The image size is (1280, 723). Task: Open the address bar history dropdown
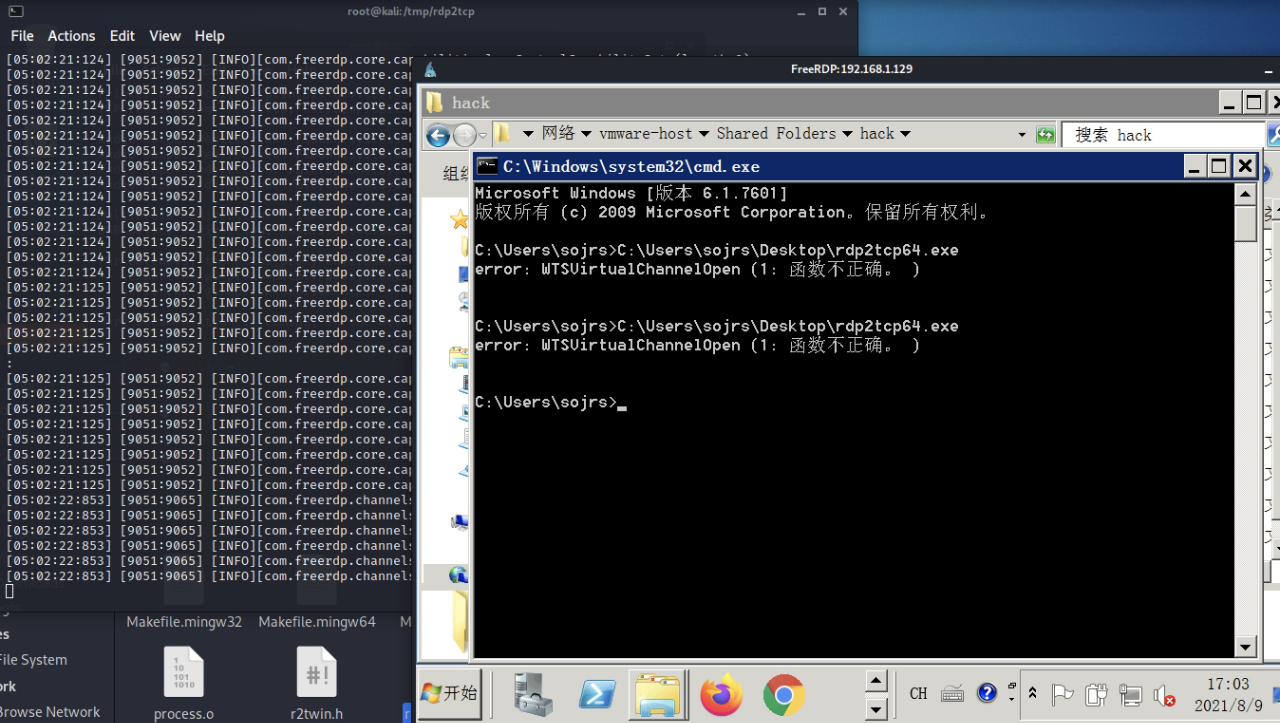pyautogui.click(x=1022, y=135)
